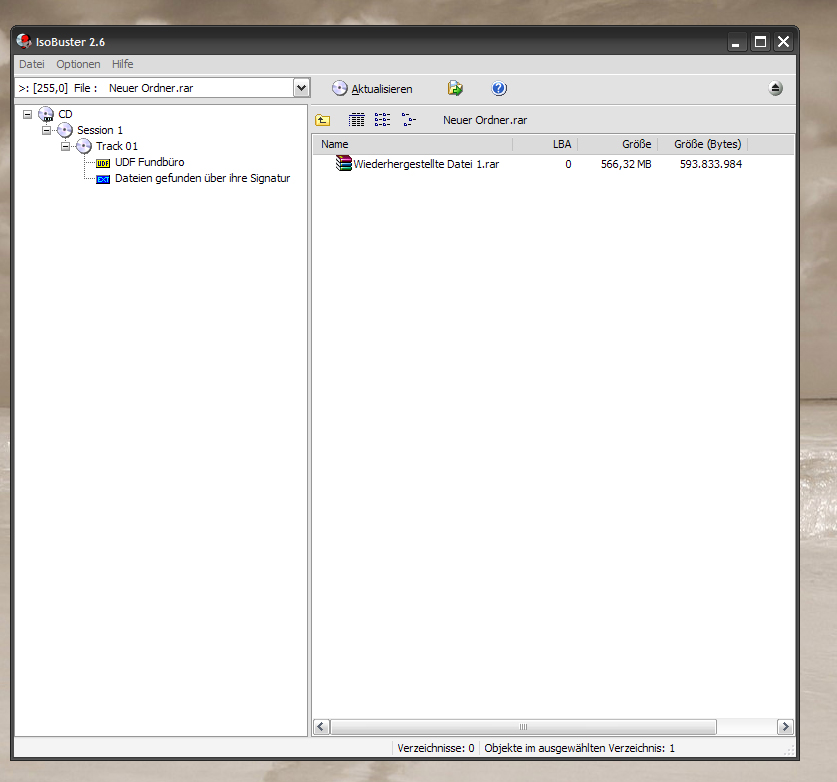Select Wiederhergestellte Datei 1.rar file name
837x782 pixels.
pos(426,164)
